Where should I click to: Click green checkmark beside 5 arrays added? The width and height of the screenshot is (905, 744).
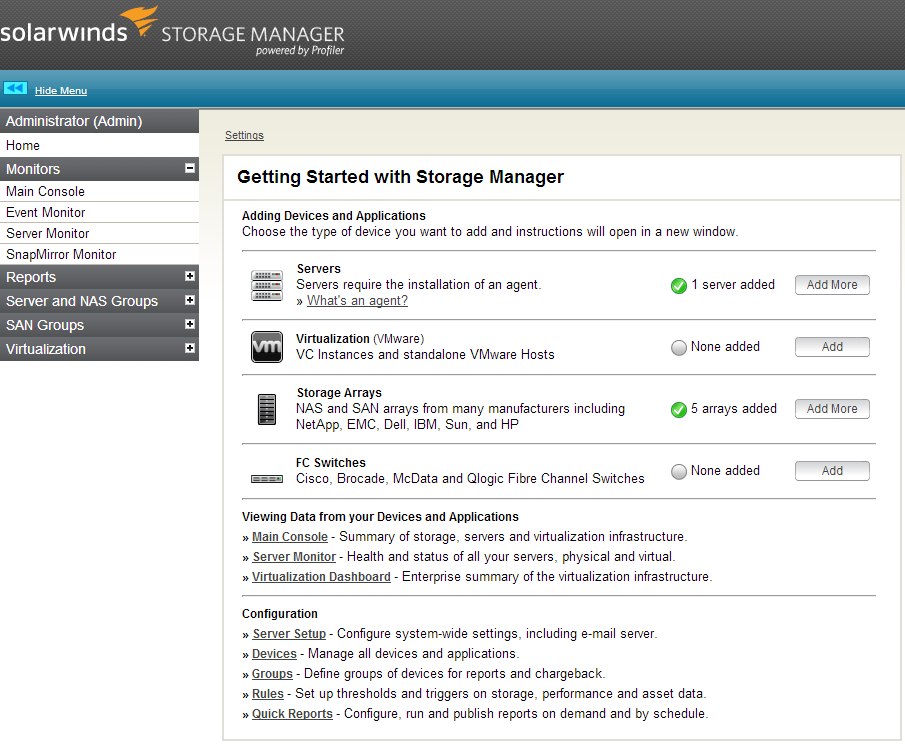[x=679, y=410]
